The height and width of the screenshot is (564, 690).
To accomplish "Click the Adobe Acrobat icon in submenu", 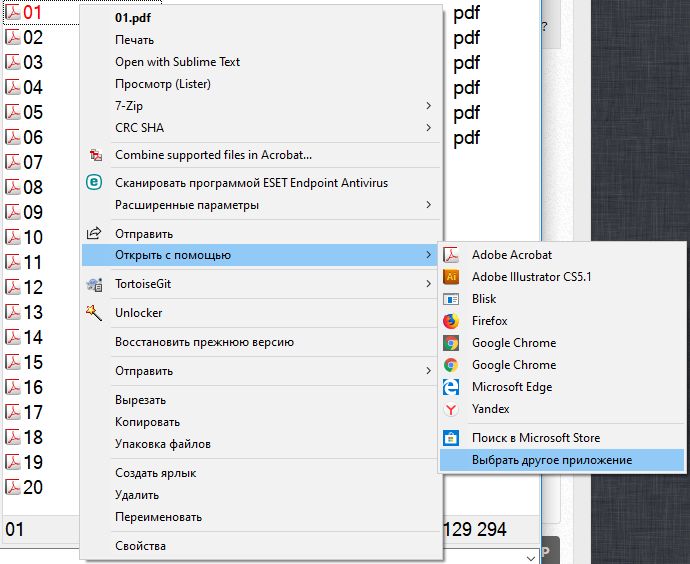I will 451,255.
